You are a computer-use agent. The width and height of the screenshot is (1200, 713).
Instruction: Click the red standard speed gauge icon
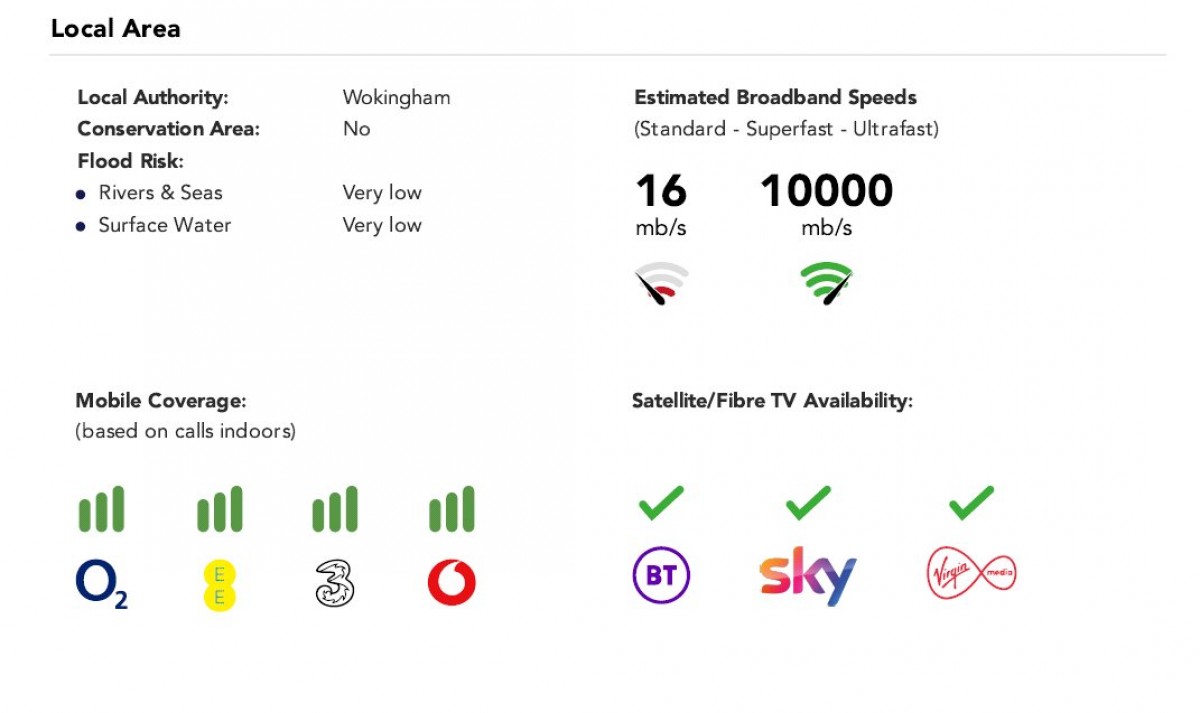(661, 284)
